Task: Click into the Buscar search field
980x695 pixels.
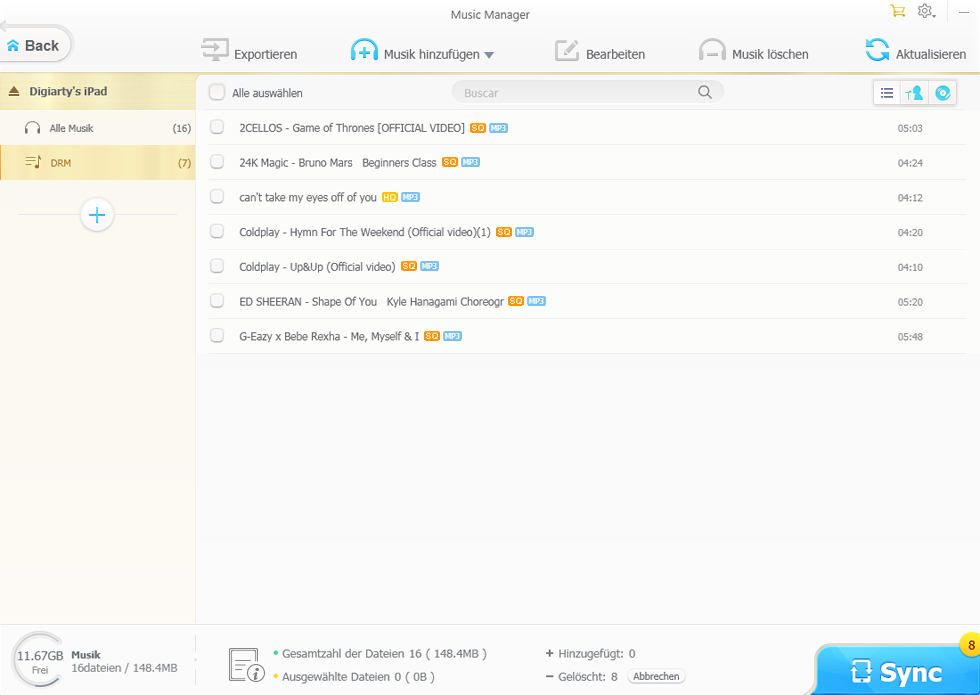Action: coord(575,93)
